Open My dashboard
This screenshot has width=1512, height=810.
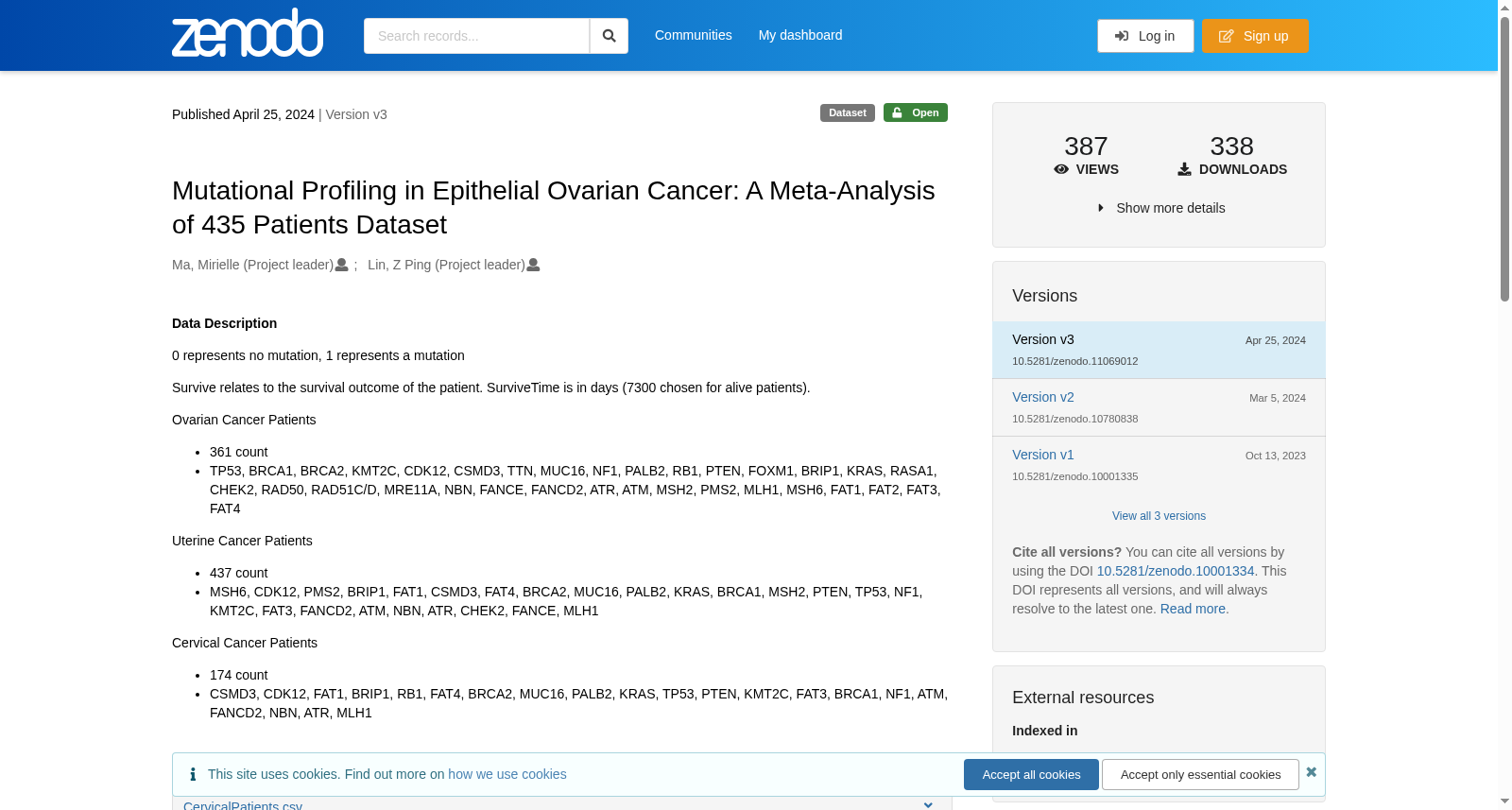point(800,35)
